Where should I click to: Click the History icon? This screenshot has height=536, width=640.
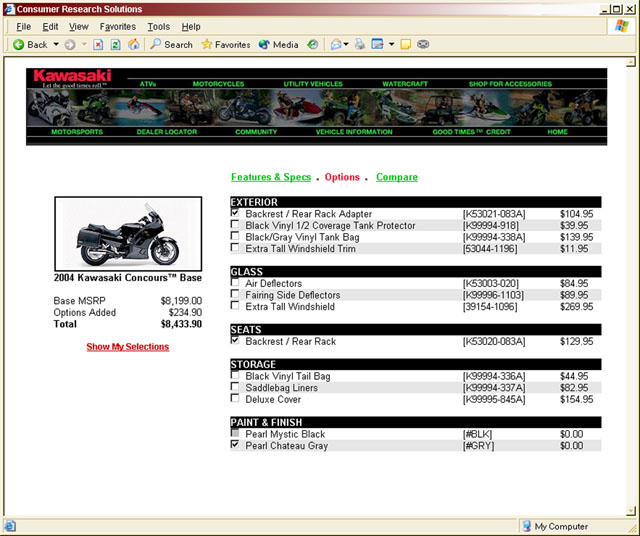313,44
